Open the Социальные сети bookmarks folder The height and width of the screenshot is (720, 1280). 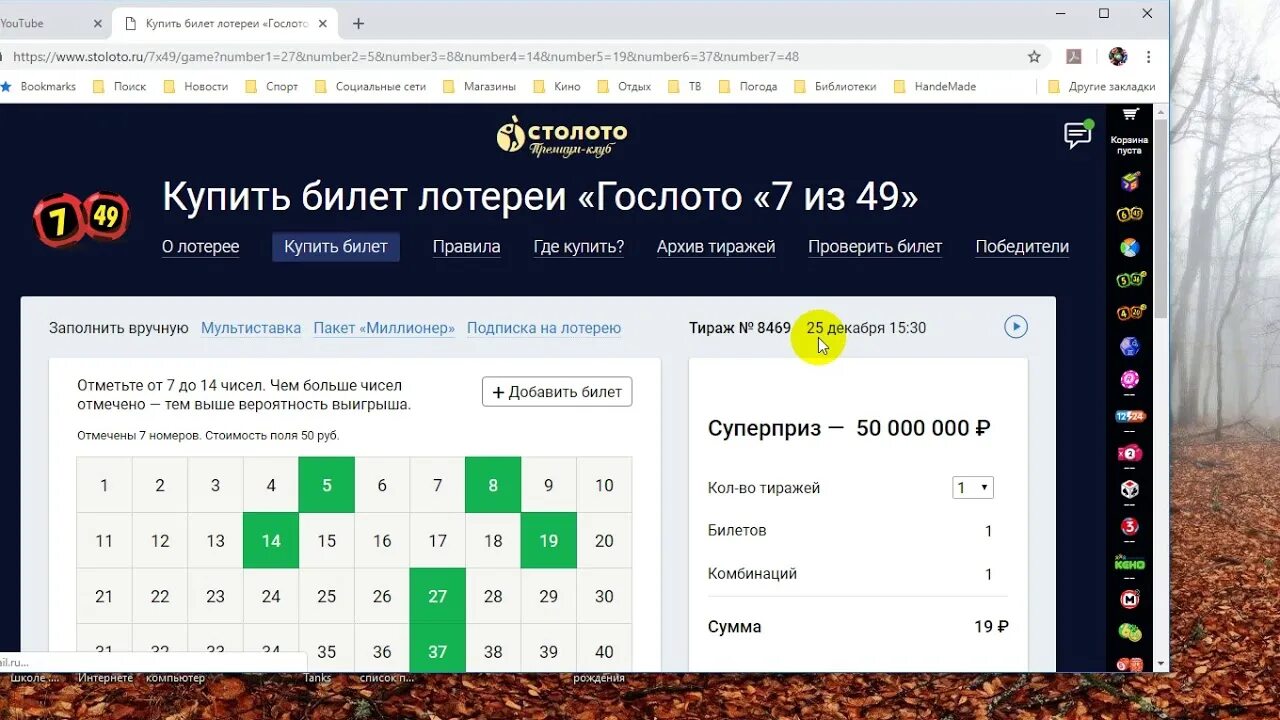pos(370,87)
